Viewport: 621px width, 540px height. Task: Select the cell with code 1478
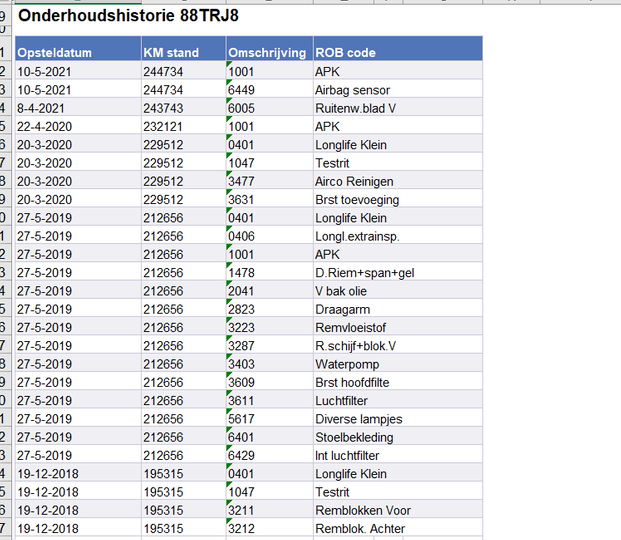click(x=269, y=273)
